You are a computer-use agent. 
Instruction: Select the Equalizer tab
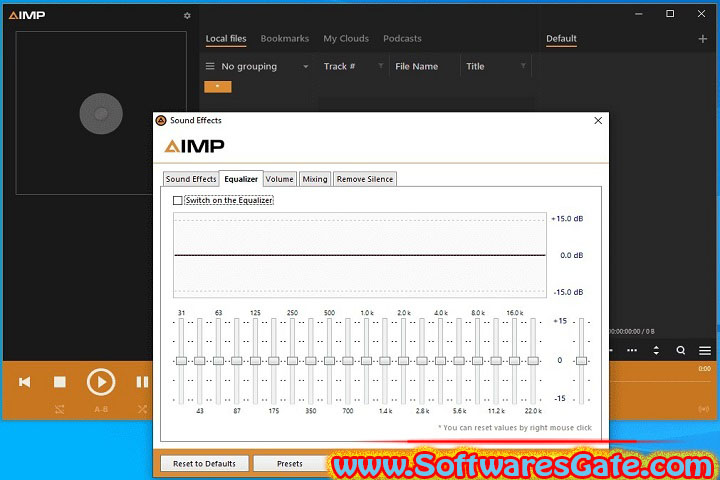(241, 179)
